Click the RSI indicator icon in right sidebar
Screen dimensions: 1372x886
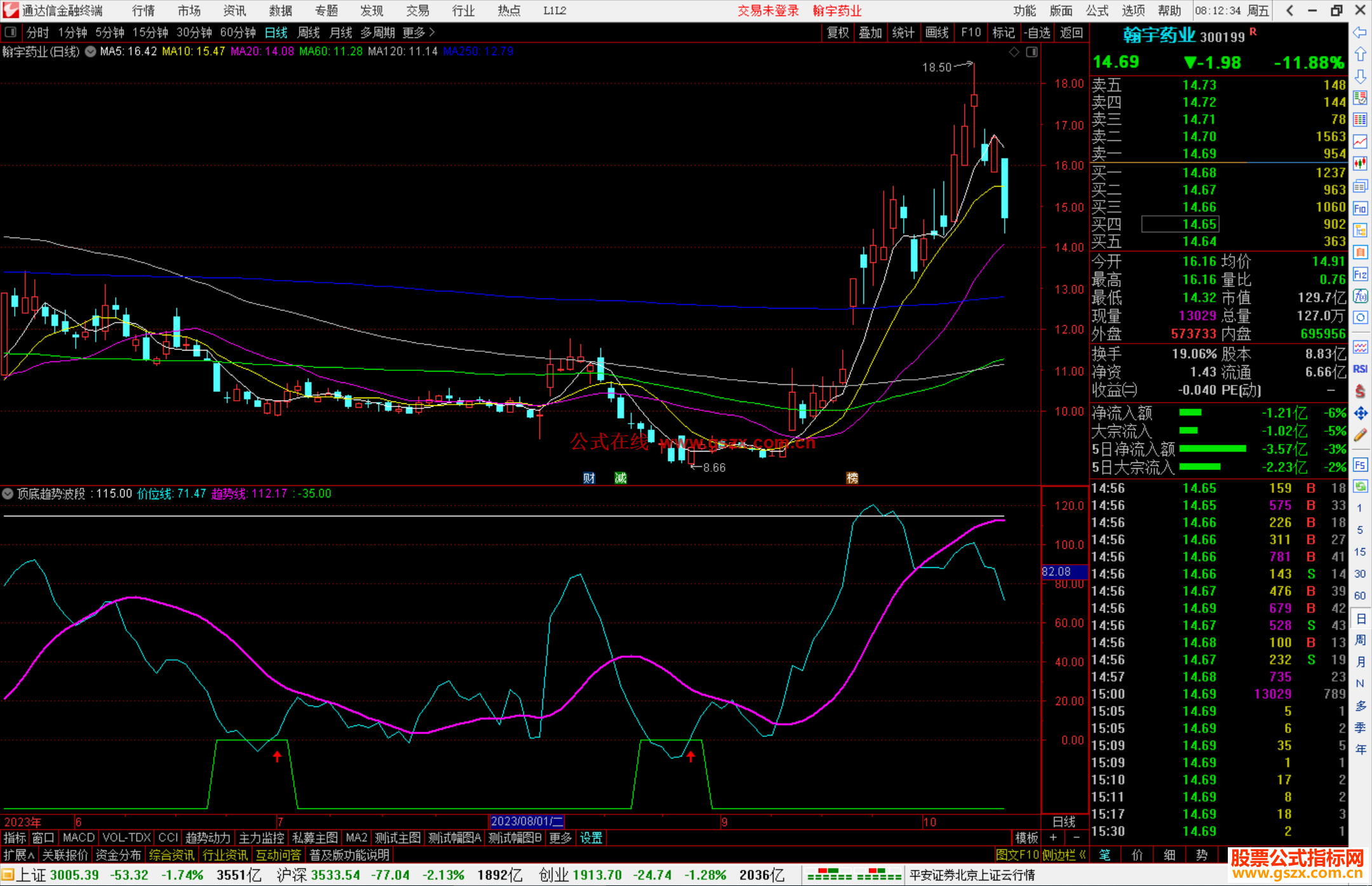(x=1359, y=369)
